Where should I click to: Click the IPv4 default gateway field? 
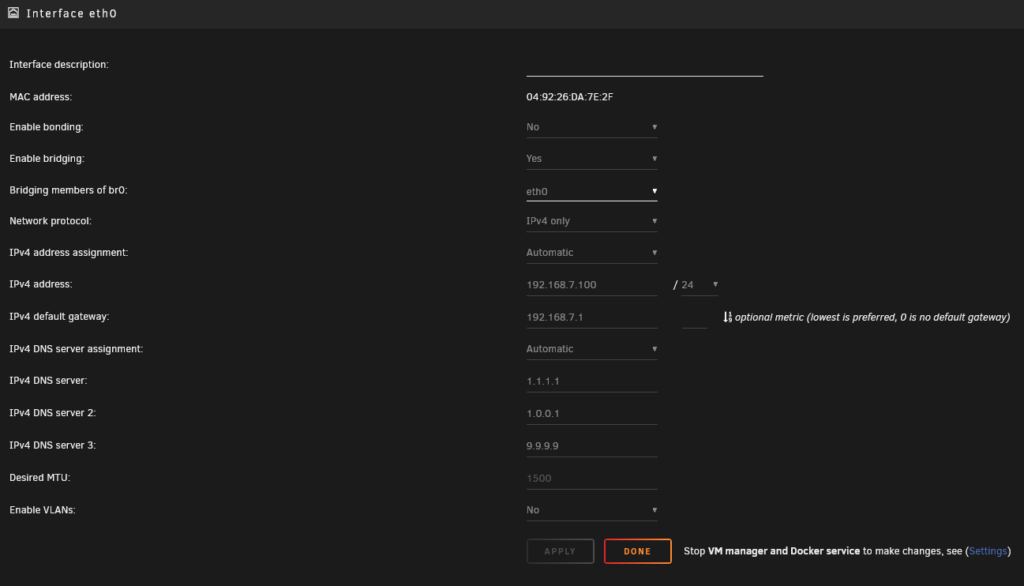(x=592, y=317)
